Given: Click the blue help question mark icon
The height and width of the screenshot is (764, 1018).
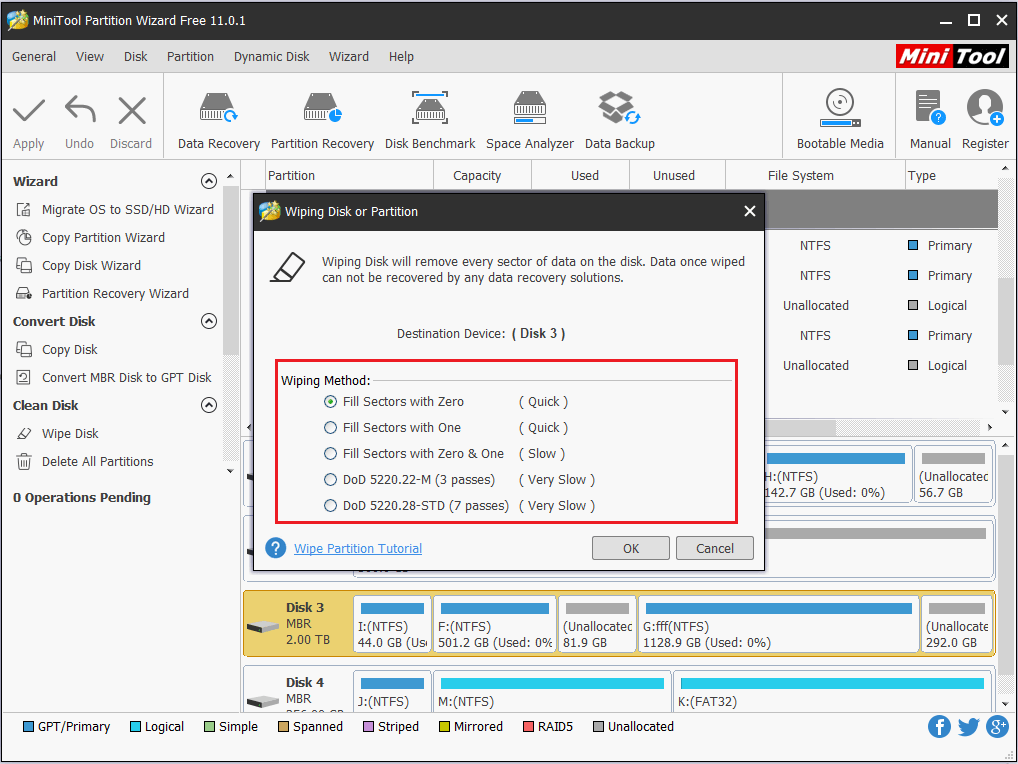Looking at the screenshot, I should click(x=275, y=548).
